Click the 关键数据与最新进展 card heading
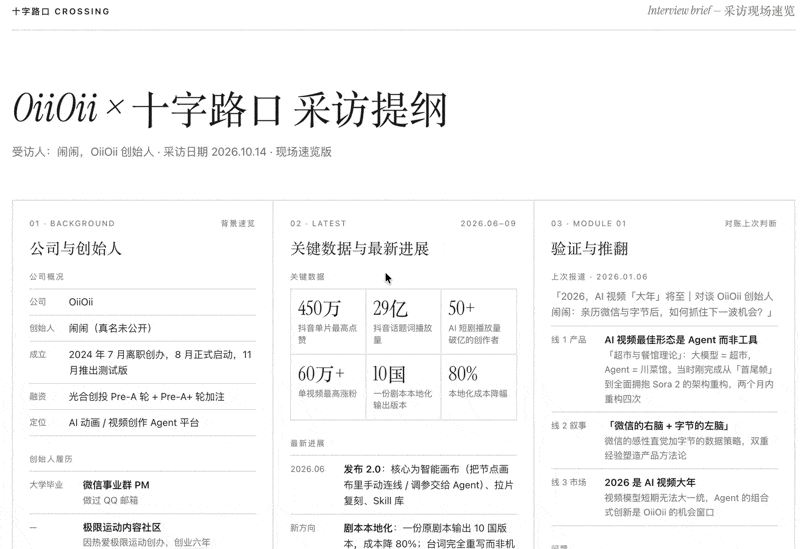Image resolution: width=800 pixels, height=549 pixels. (360, 248)
